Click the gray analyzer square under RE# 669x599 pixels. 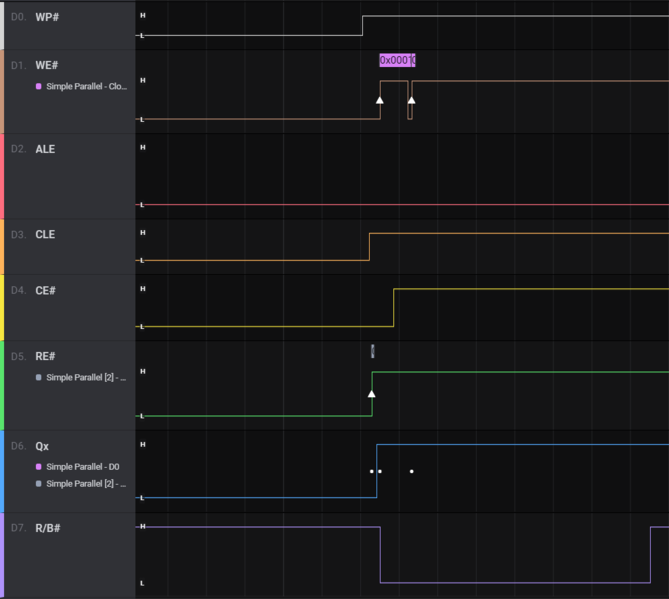tap(39, 378)
